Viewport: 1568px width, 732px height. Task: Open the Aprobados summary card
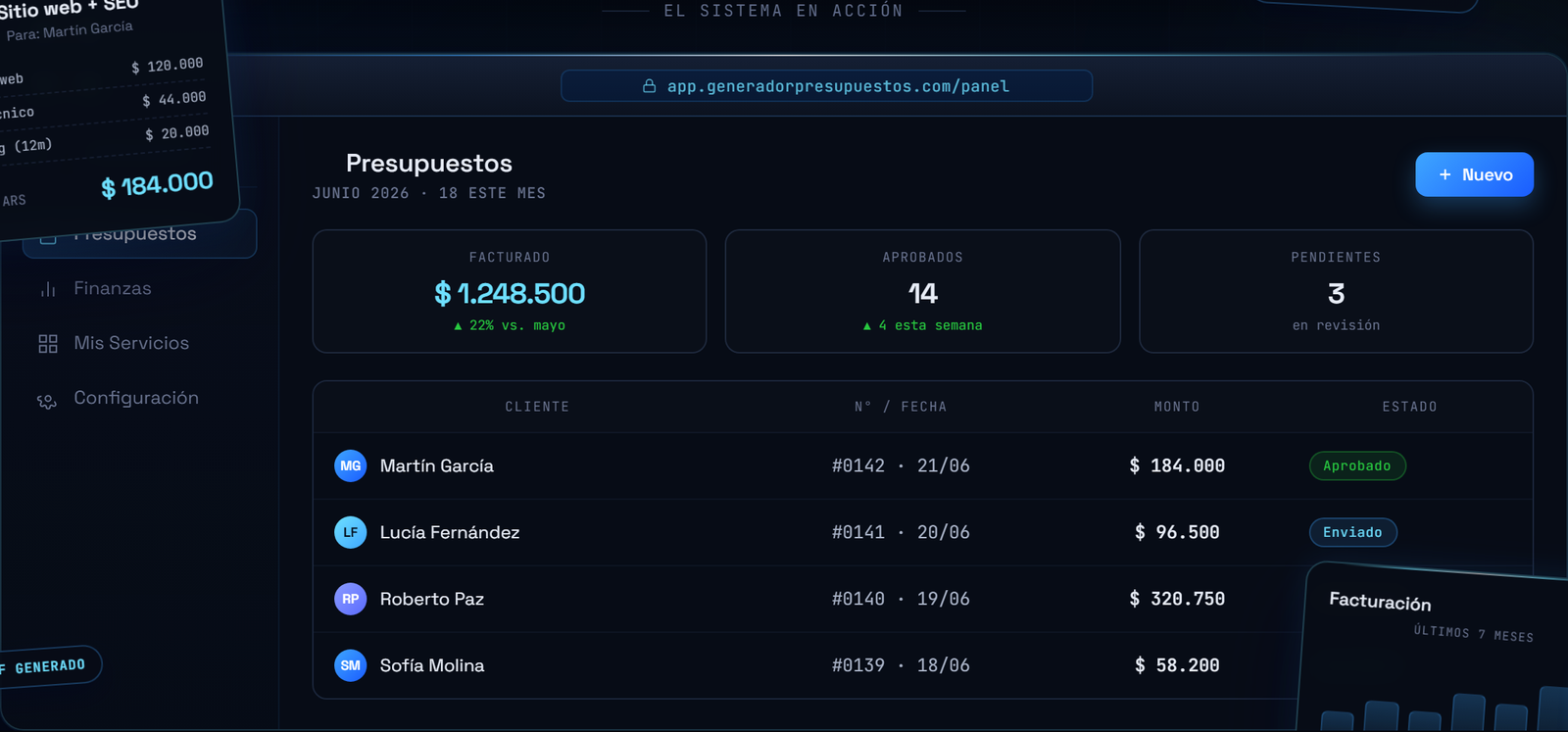(x=922, y=291)
